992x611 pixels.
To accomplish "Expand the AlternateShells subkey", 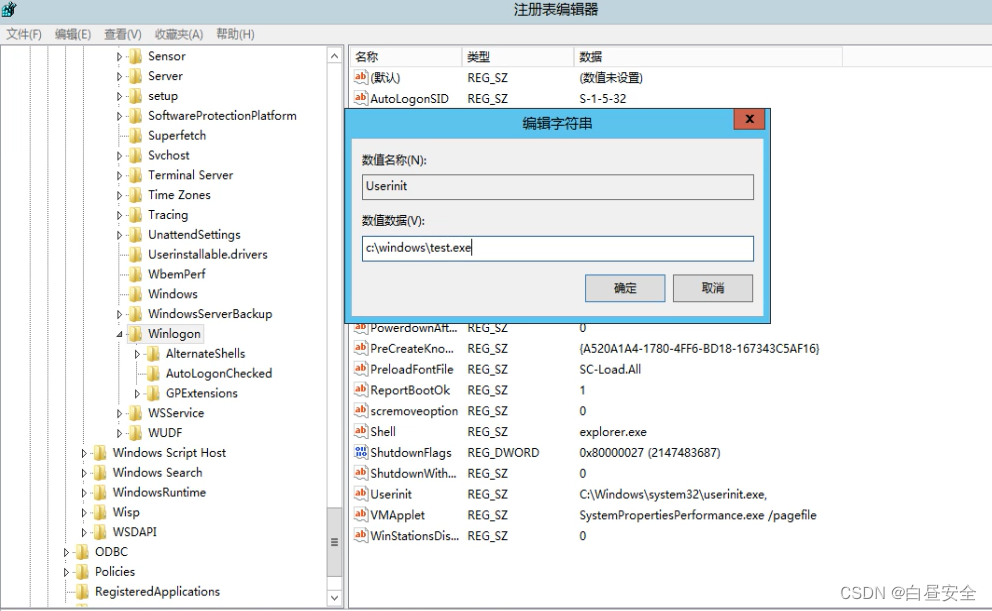I will coord(137,354).
